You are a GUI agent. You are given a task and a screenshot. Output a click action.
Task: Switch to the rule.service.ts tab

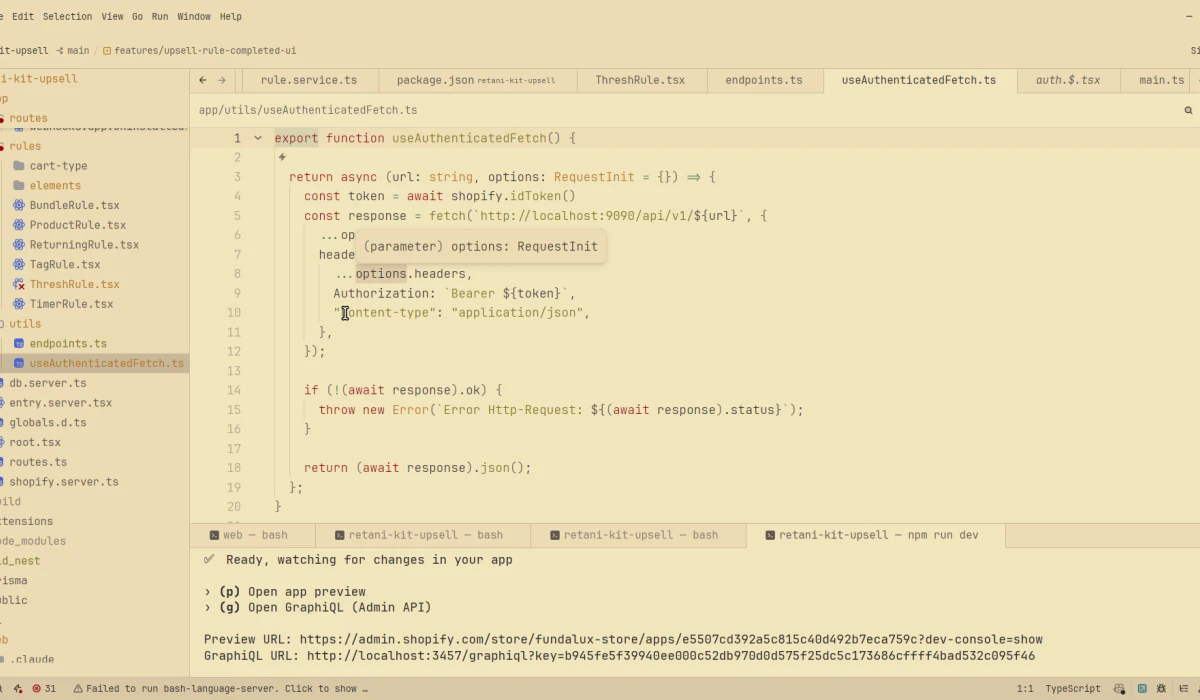[x=308, y=80]
